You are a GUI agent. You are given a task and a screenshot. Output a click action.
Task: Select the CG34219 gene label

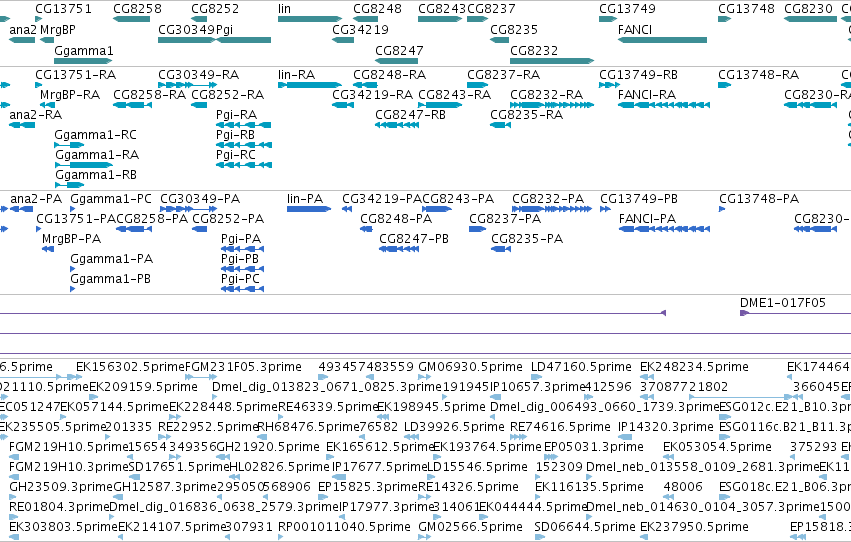[360, 29]
